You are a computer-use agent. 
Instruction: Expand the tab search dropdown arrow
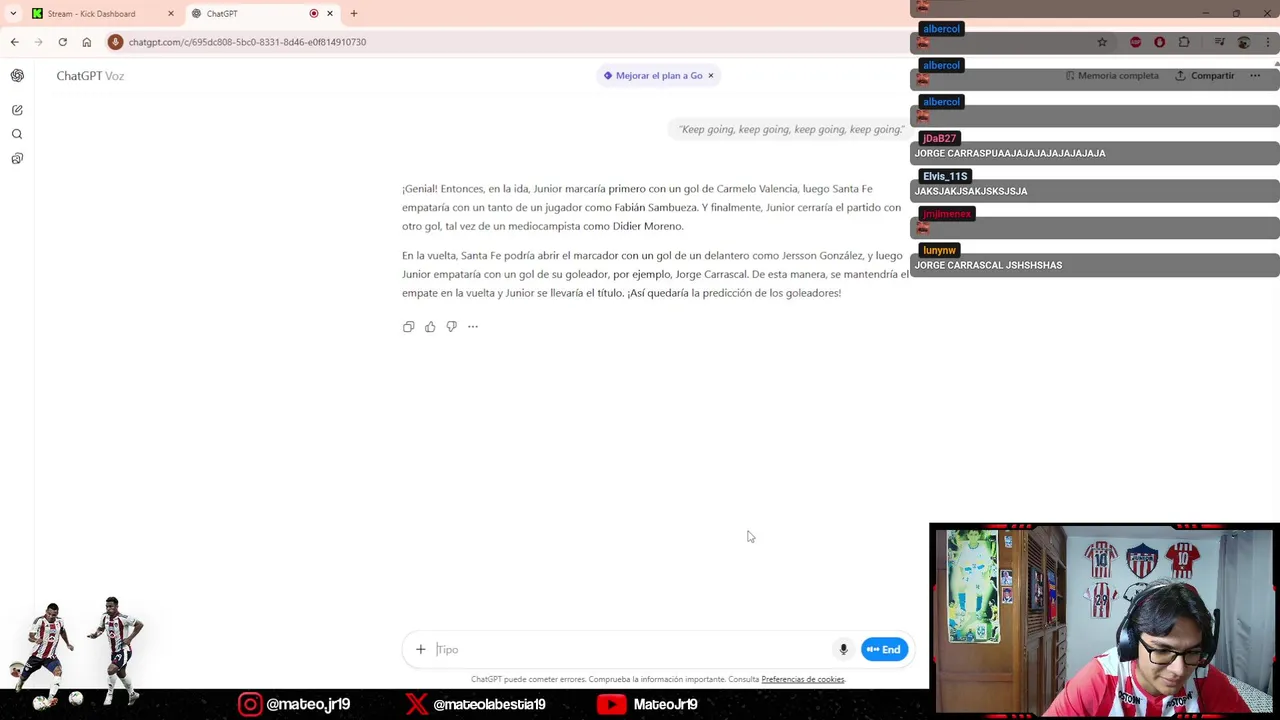pyautogui.click(x=13, y=14)
